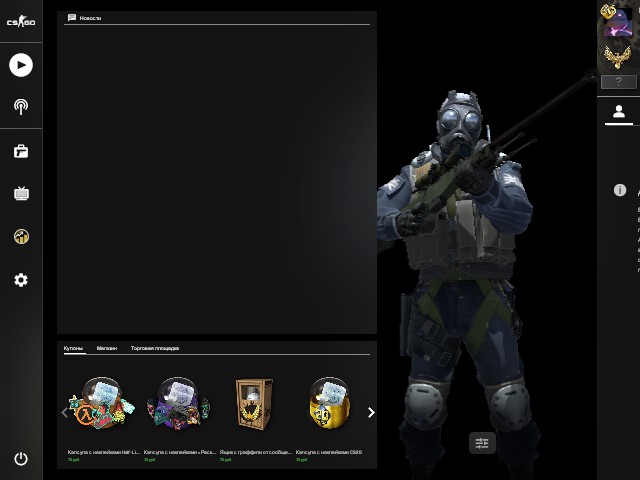The image size is (640, 480).
Task: Switch to the Купоны tab
Action: tap(73, 348)
